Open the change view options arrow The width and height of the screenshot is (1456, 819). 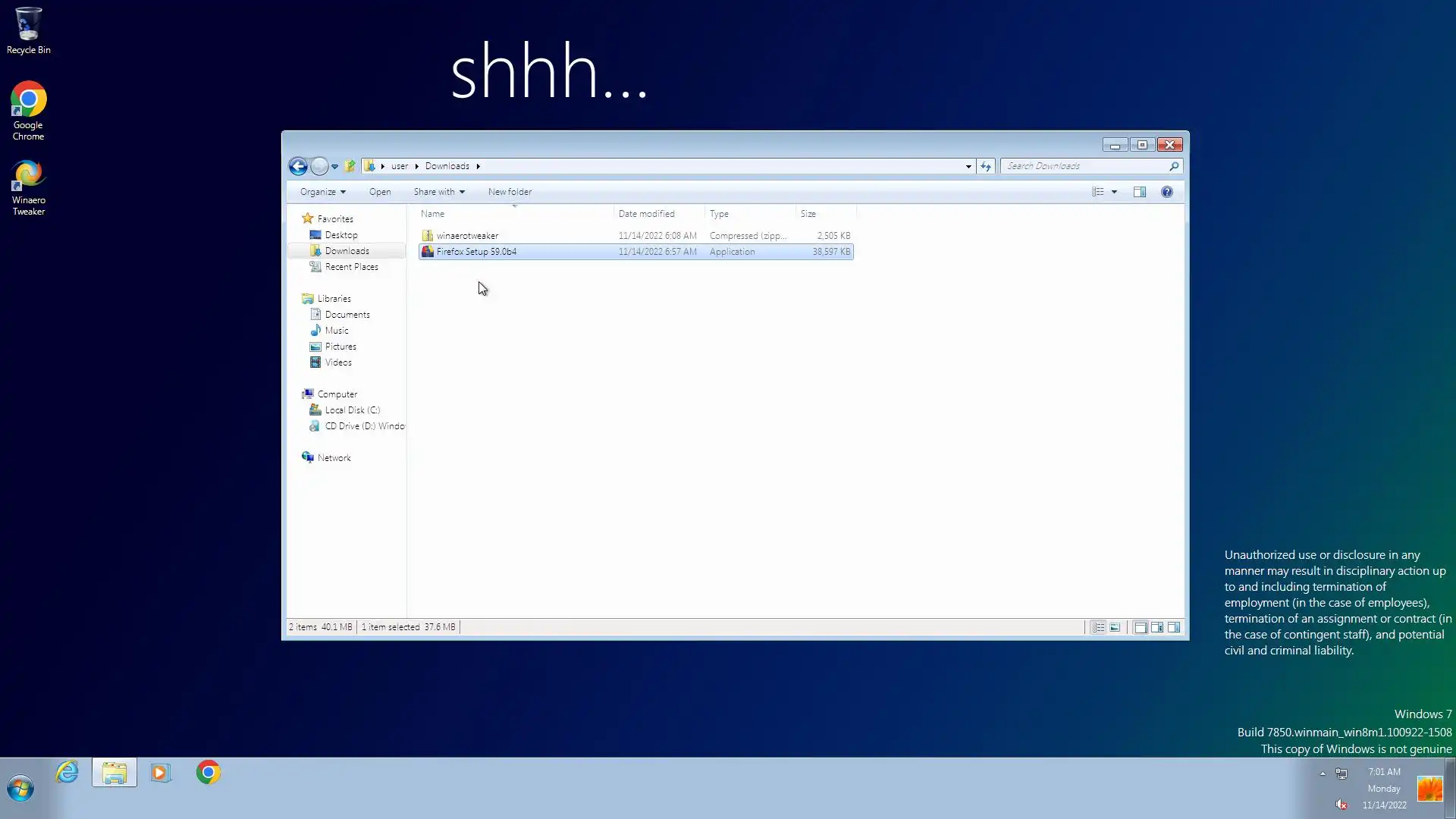point(1114,192)
